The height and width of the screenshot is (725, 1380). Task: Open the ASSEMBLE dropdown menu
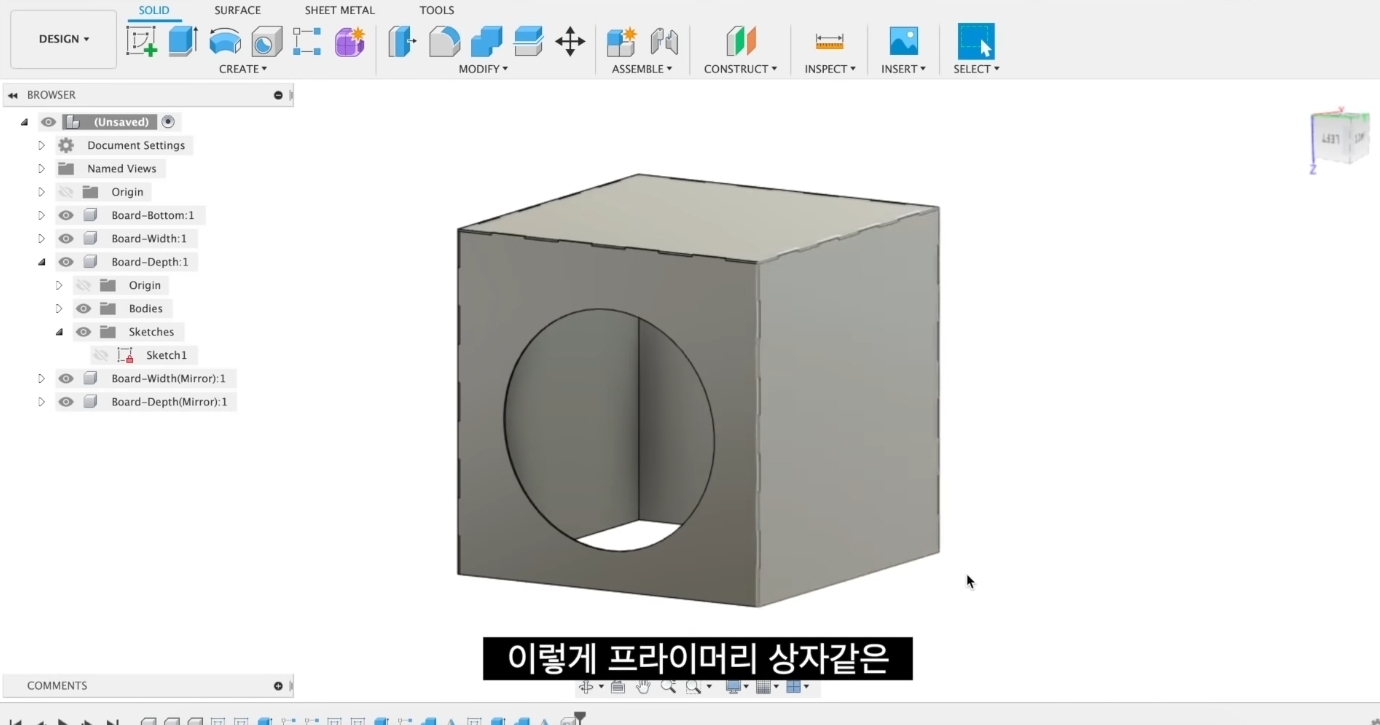point(642,69)
